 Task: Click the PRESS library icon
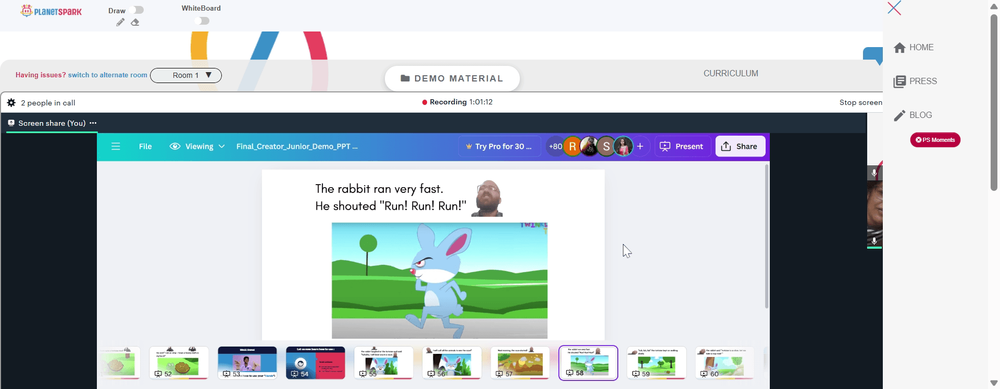coord(900,81)
